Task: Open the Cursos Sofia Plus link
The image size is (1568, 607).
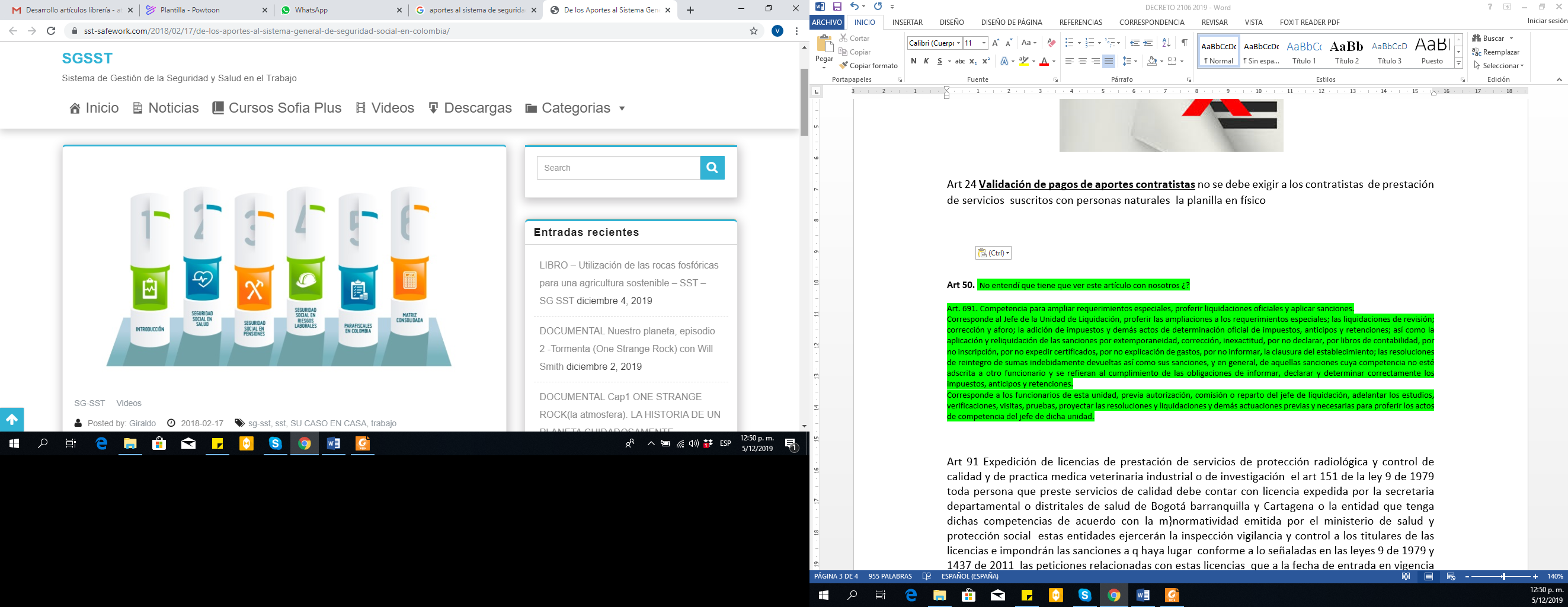Action: click(277, 108)
